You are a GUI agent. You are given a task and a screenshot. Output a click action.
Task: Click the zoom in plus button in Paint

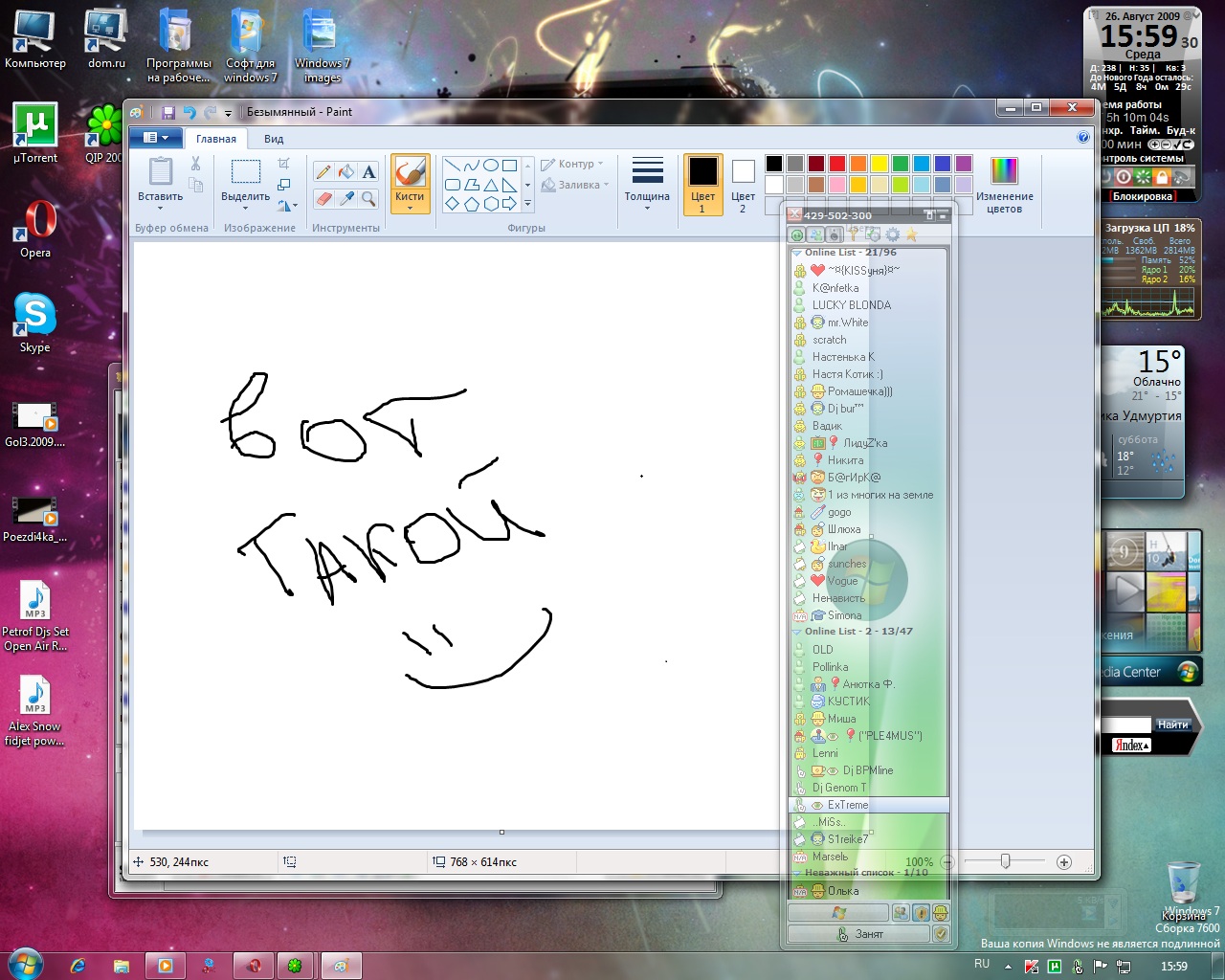point(1063,862)
